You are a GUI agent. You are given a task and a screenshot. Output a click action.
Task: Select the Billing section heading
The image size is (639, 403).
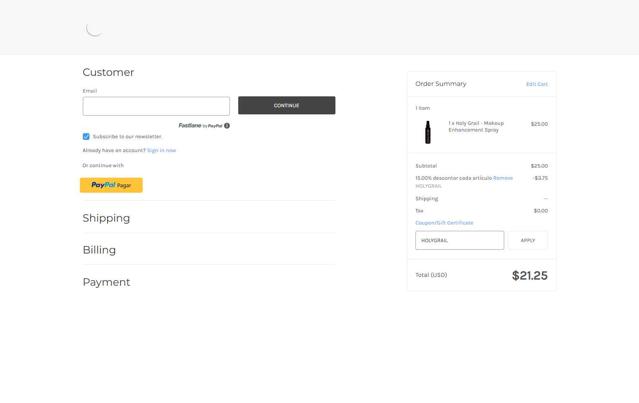[99, 250]
